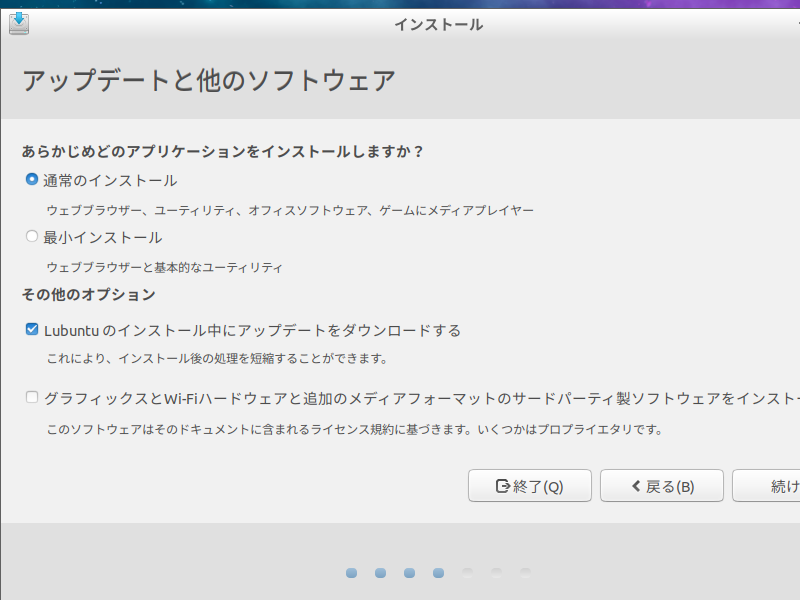Select the 最小インストール radio button
The height and width of the screenshot is (600, 800).
pos(32,236)
